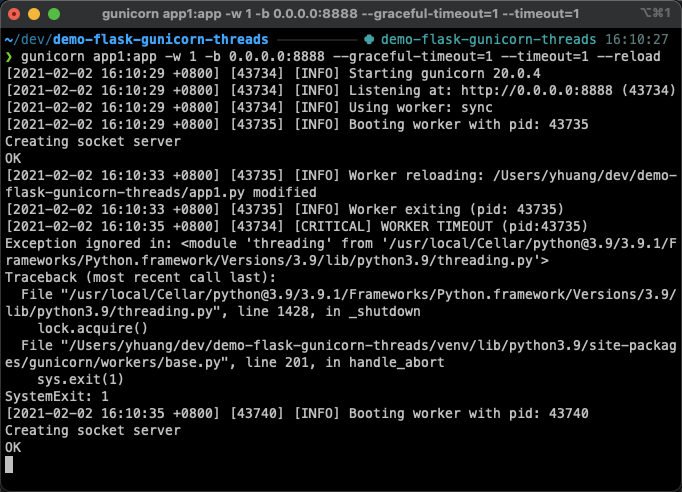Click the teal git branch icon in prompt
The width and height of the screenshot is (682, 492).
(369, 40)
